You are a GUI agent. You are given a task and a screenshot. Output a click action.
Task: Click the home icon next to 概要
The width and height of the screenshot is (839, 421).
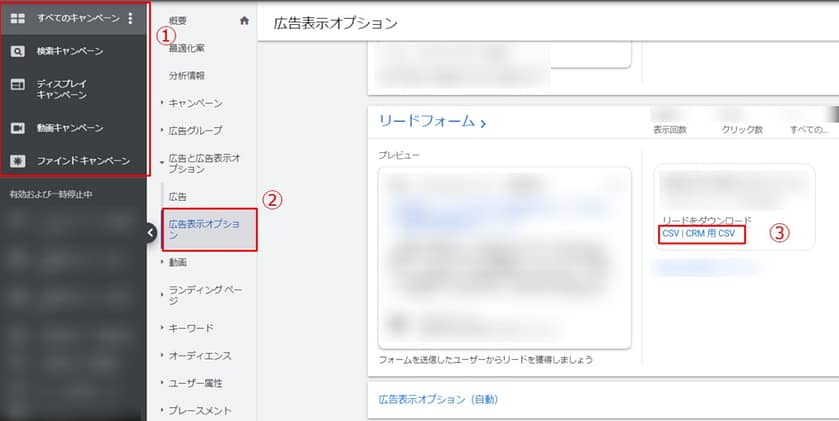point(244,20)
